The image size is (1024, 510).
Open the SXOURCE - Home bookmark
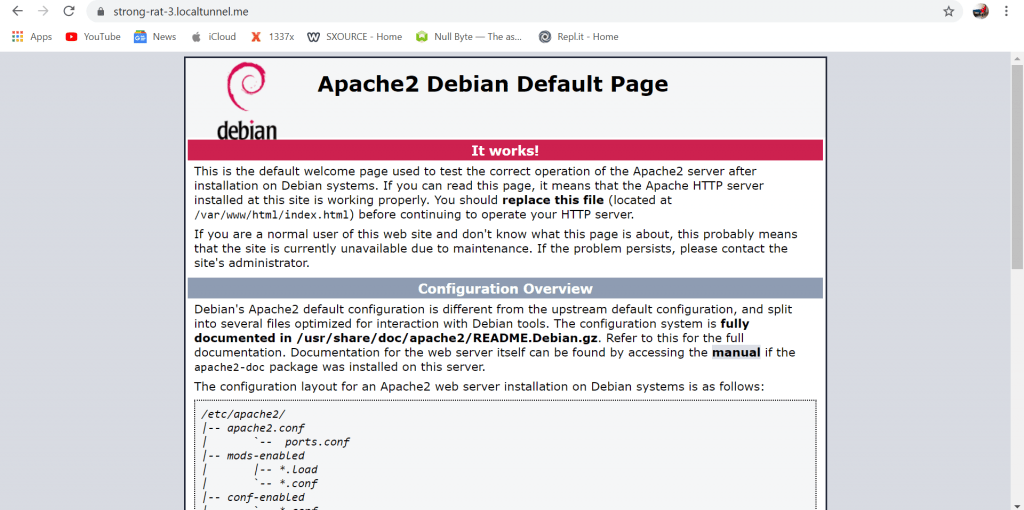[x=355, y=37]
